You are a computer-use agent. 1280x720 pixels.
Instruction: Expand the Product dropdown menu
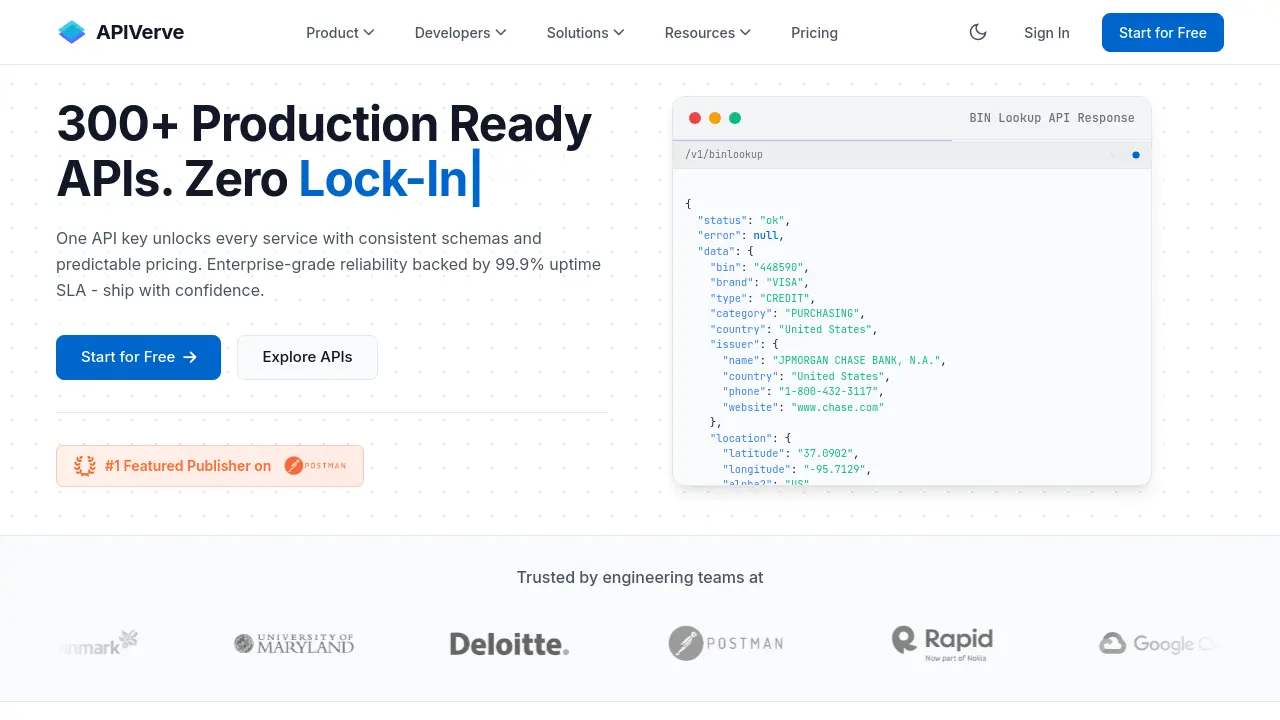[x=340, y=33]
